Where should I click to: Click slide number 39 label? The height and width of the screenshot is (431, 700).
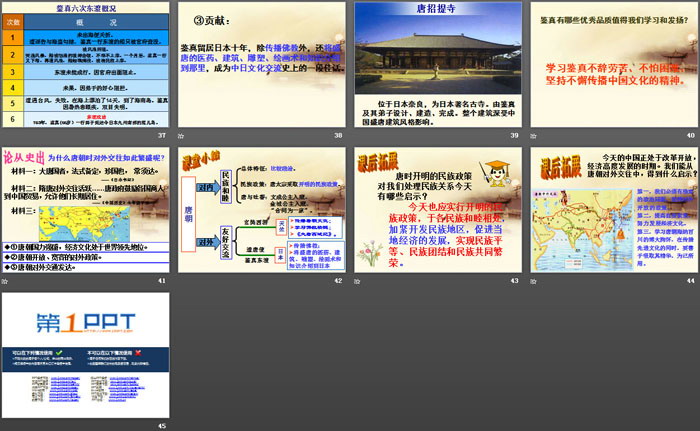coord(513,135)
